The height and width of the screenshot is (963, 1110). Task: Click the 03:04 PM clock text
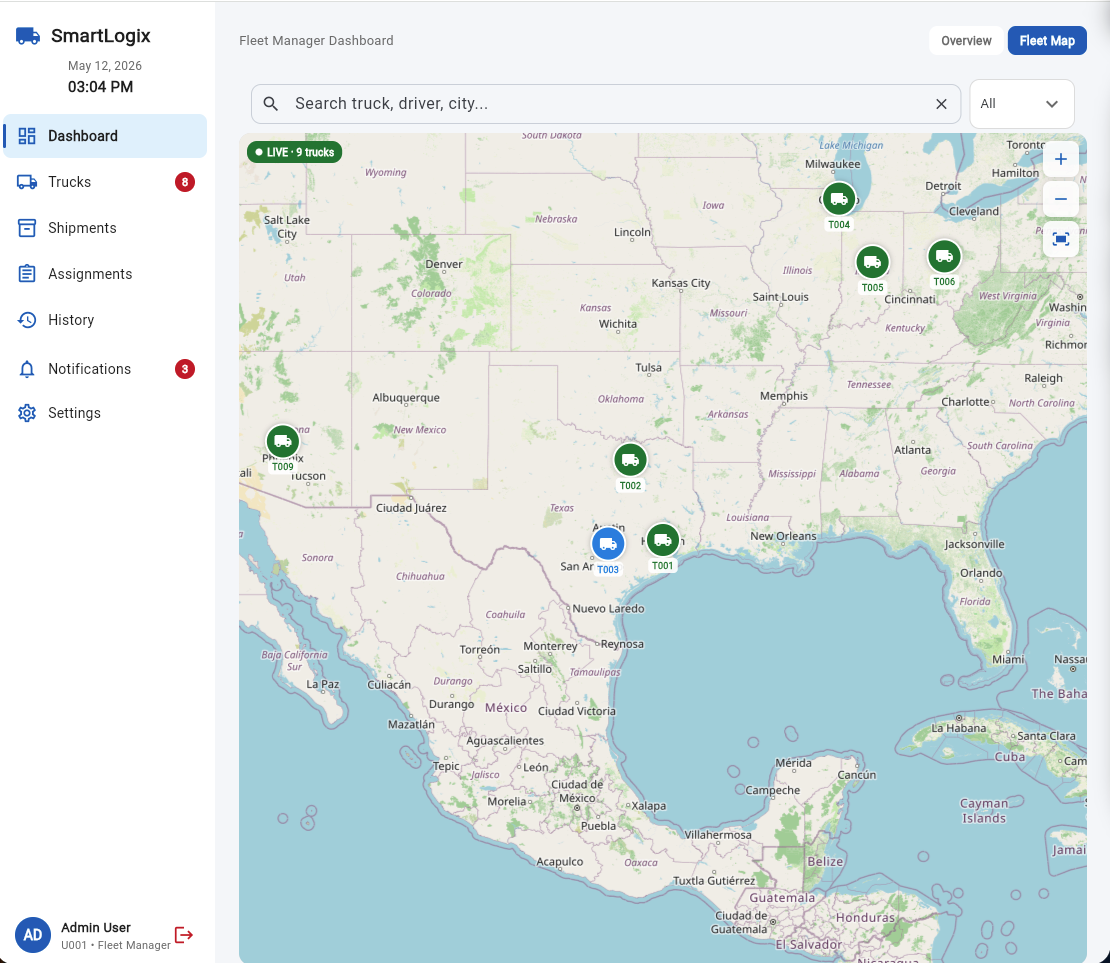[101, 87]
